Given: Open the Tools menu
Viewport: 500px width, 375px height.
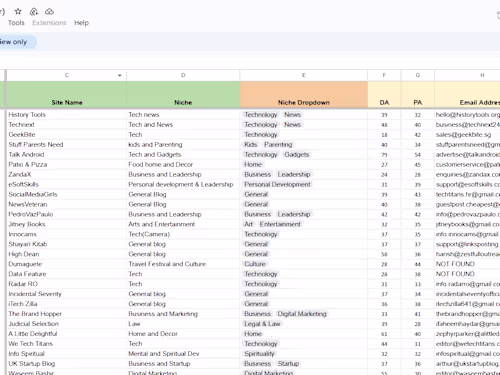Looking at the screenshot, I should (x=16, y=23).
